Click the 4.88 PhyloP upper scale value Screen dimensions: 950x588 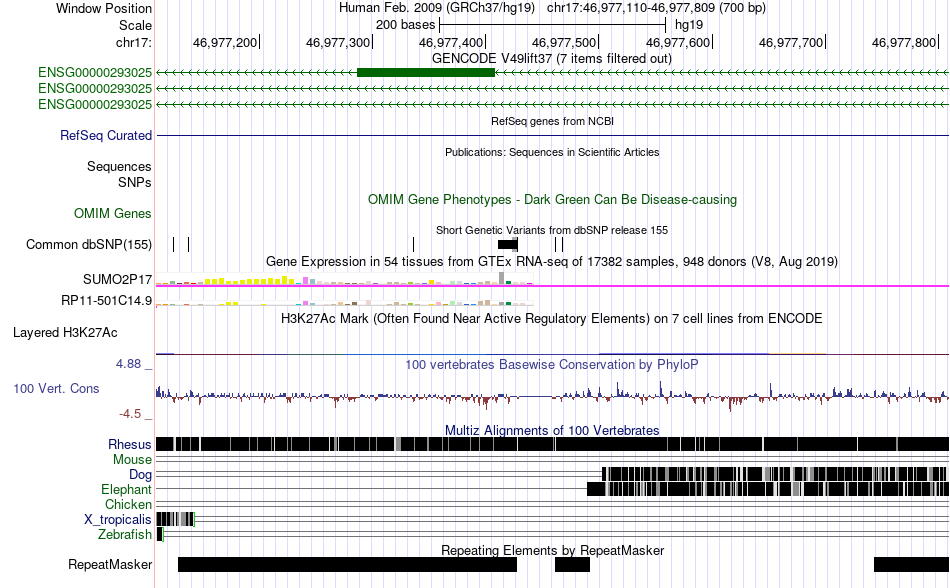tap(128, 364)
